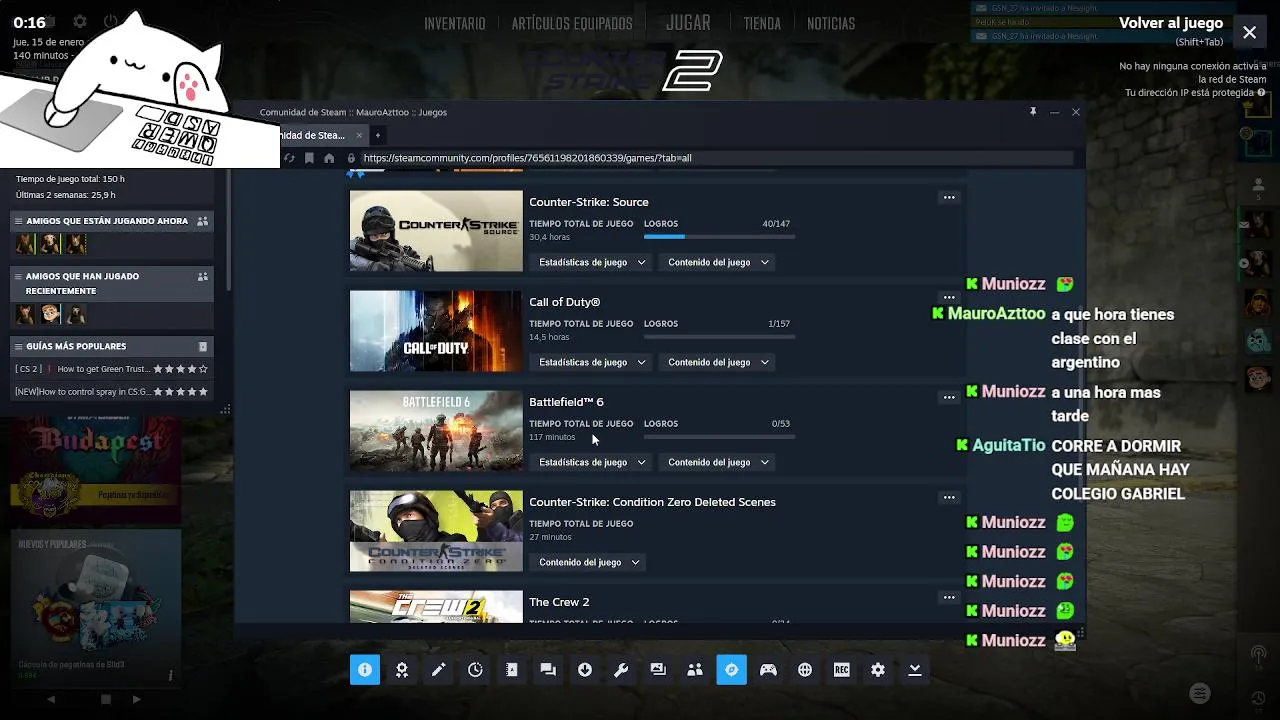Open the guides booklet icon in overlay bar
This screenshot has width=1280, height=720.
(x=512, y=670)
